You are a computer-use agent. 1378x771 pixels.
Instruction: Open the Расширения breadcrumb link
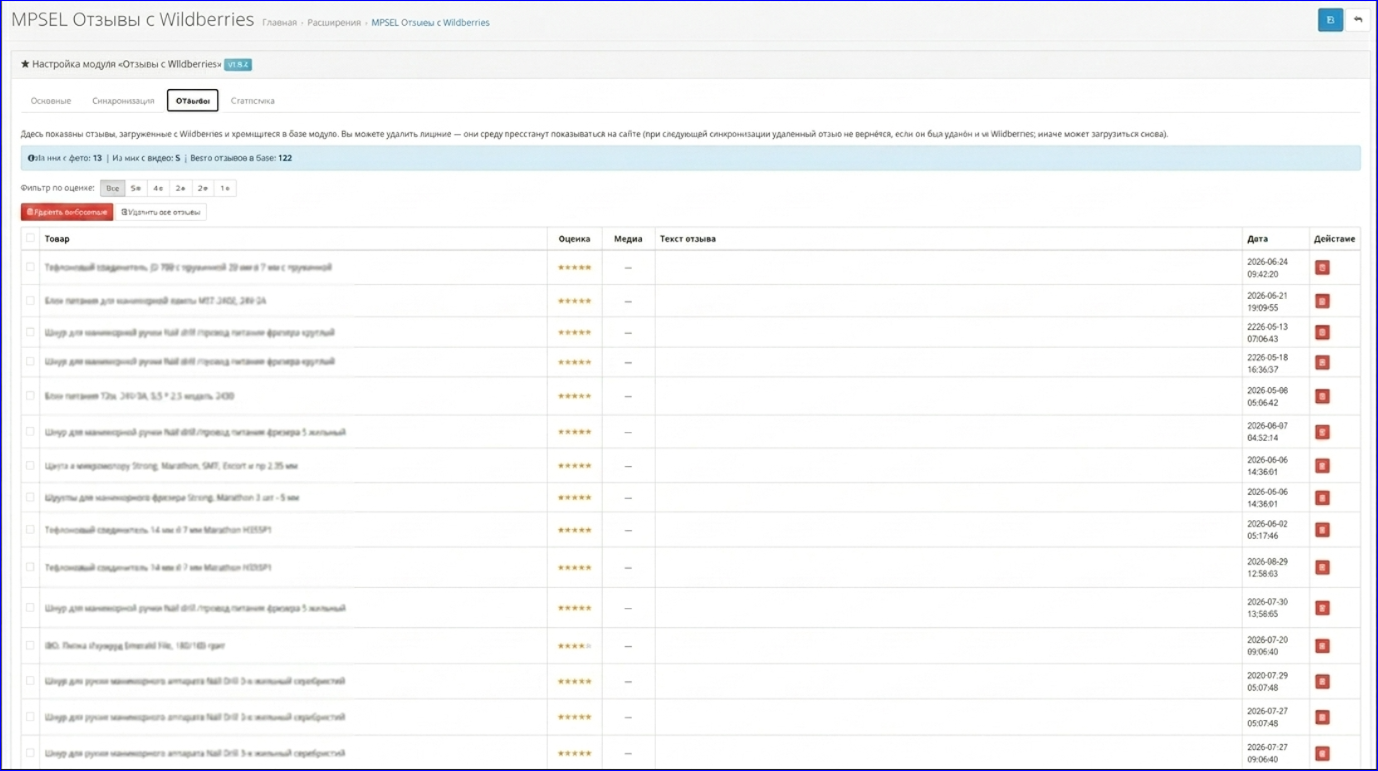click(x=334, y=23)
